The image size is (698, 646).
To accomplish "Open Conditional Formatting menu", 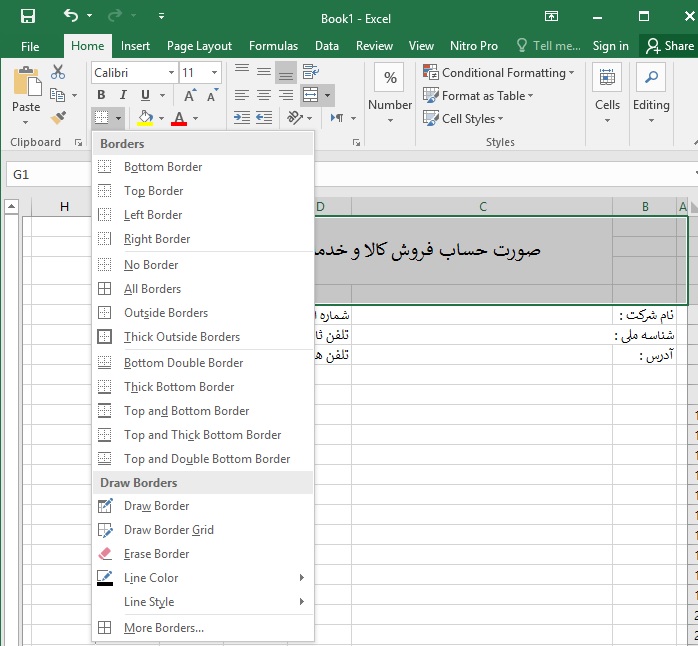I will click(x=499, y=73).
